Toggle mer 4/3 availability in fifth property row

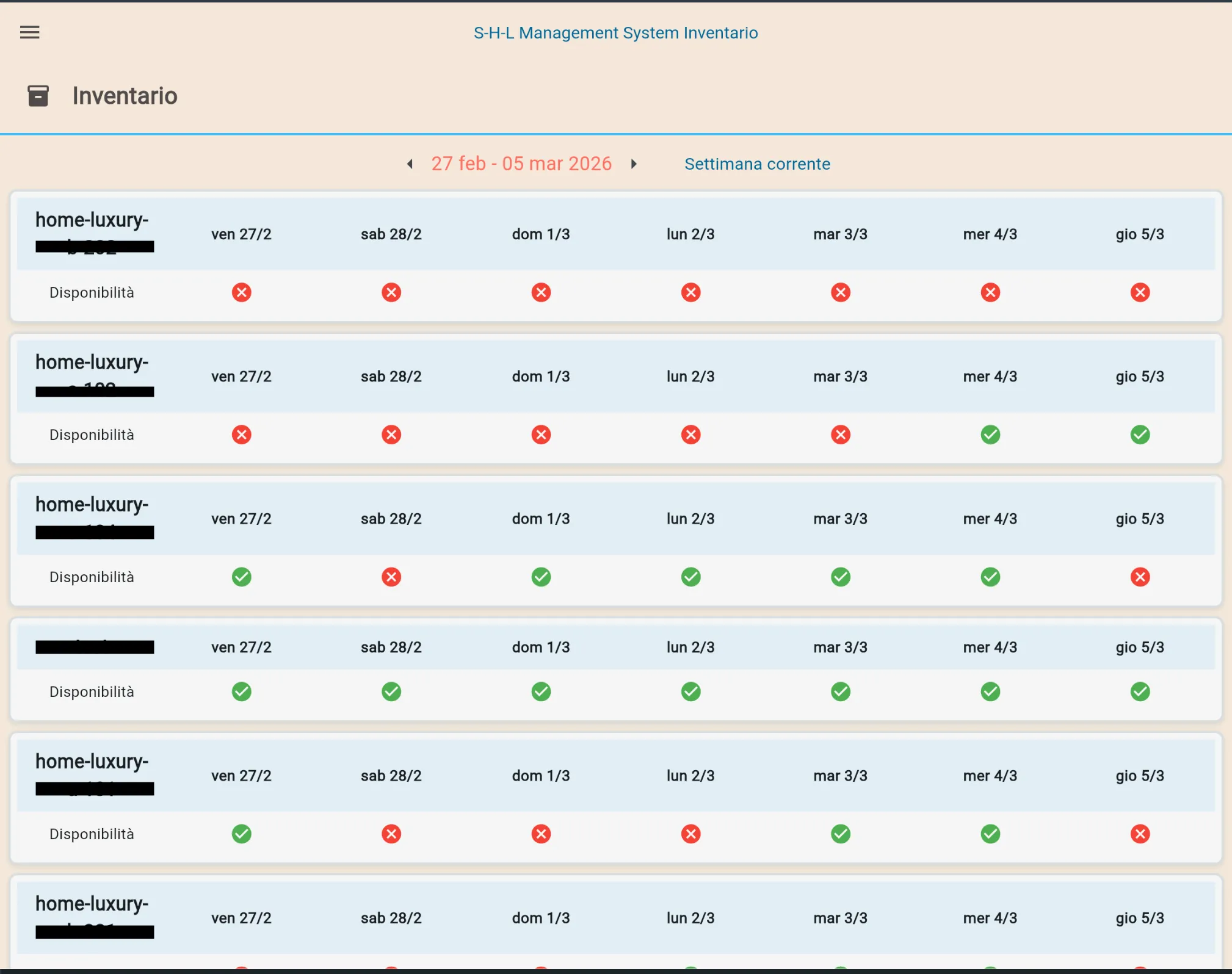tap(990, 834)
